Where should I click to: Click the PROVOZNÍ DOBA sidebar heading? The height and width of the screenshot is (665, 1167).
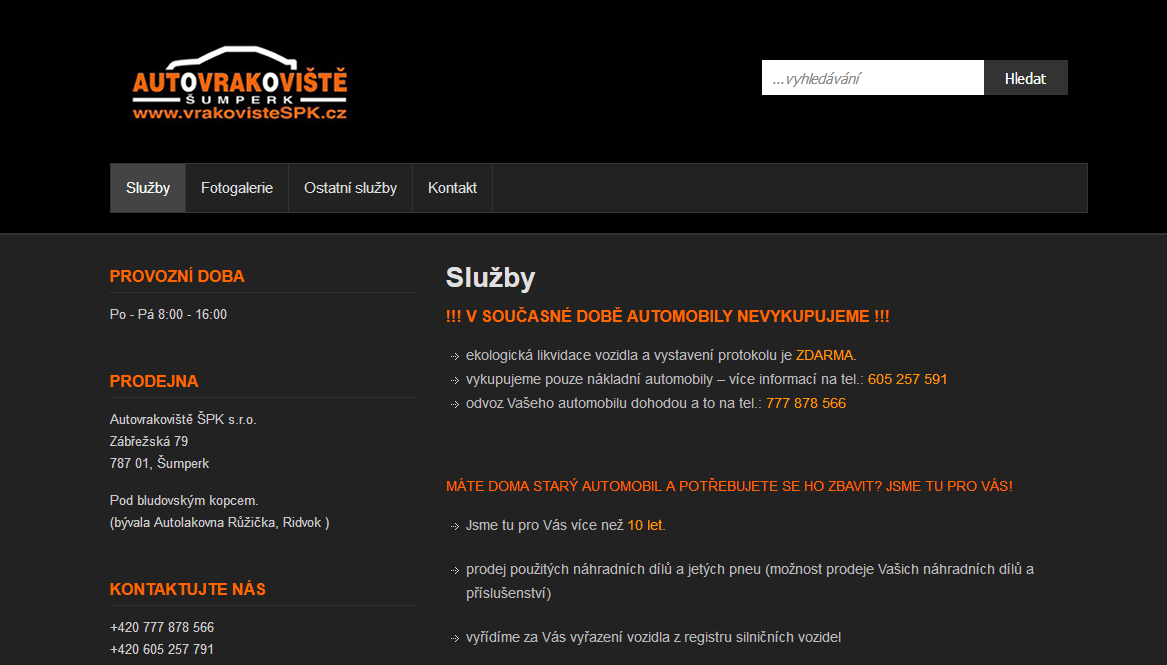pyautogui.click(x=177, y=276)
